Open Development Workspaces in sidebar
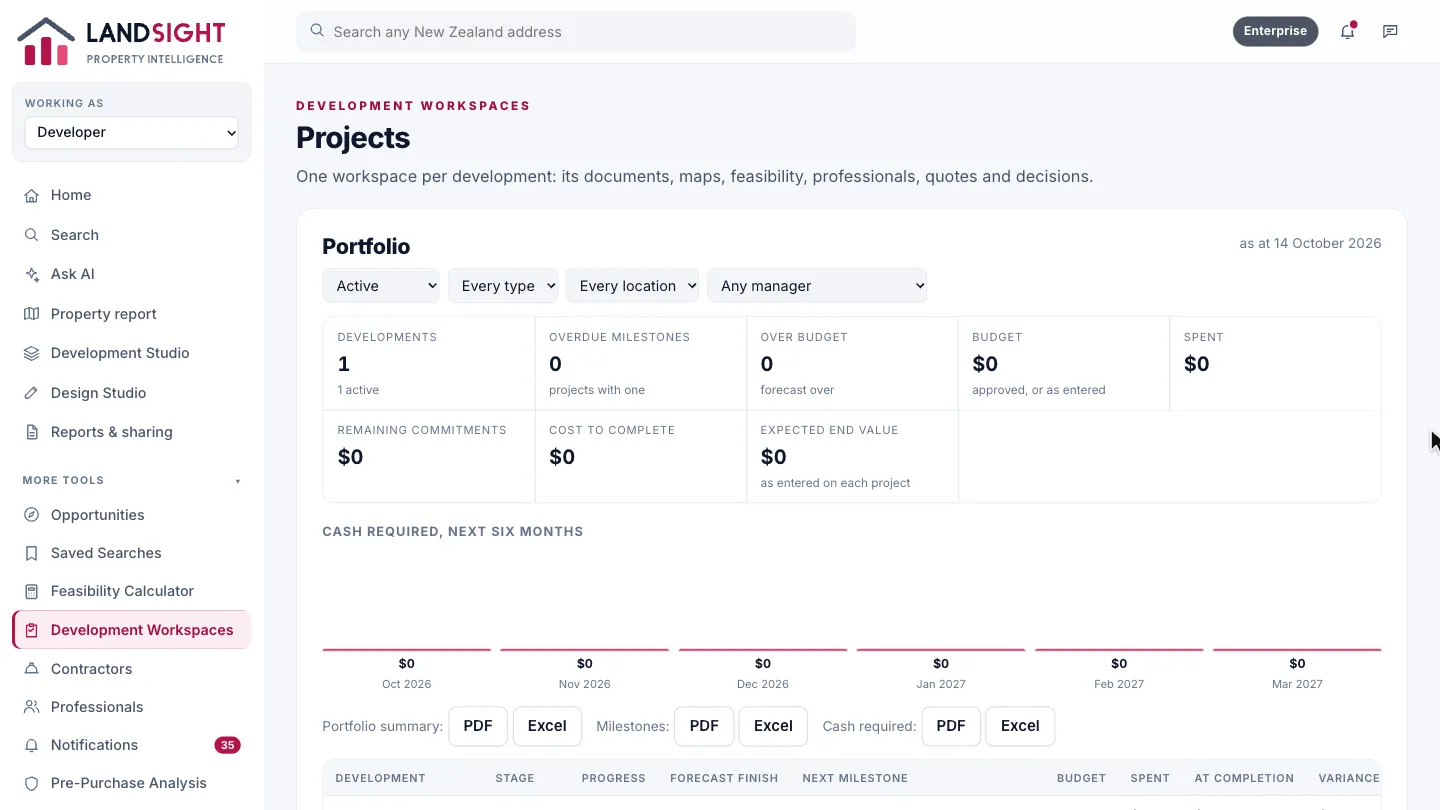The width and height of the screenshot is (1440, 810). pos(132,630)
